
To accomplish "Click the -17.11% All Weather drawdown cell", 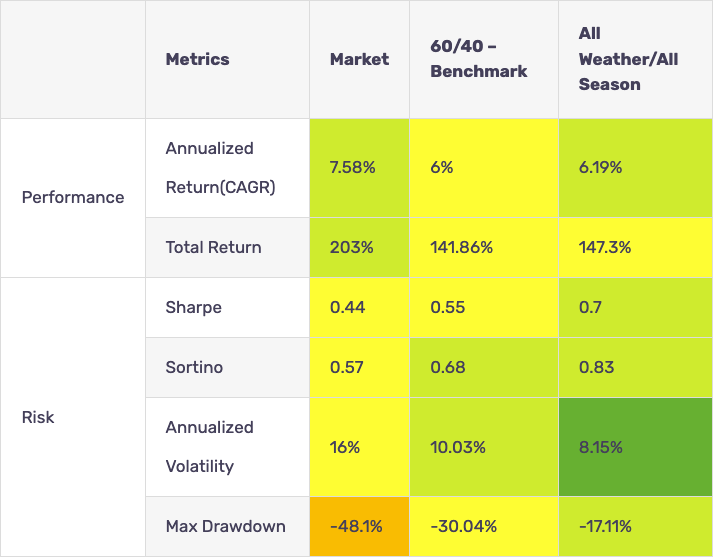I will click(x=605, y=526).
